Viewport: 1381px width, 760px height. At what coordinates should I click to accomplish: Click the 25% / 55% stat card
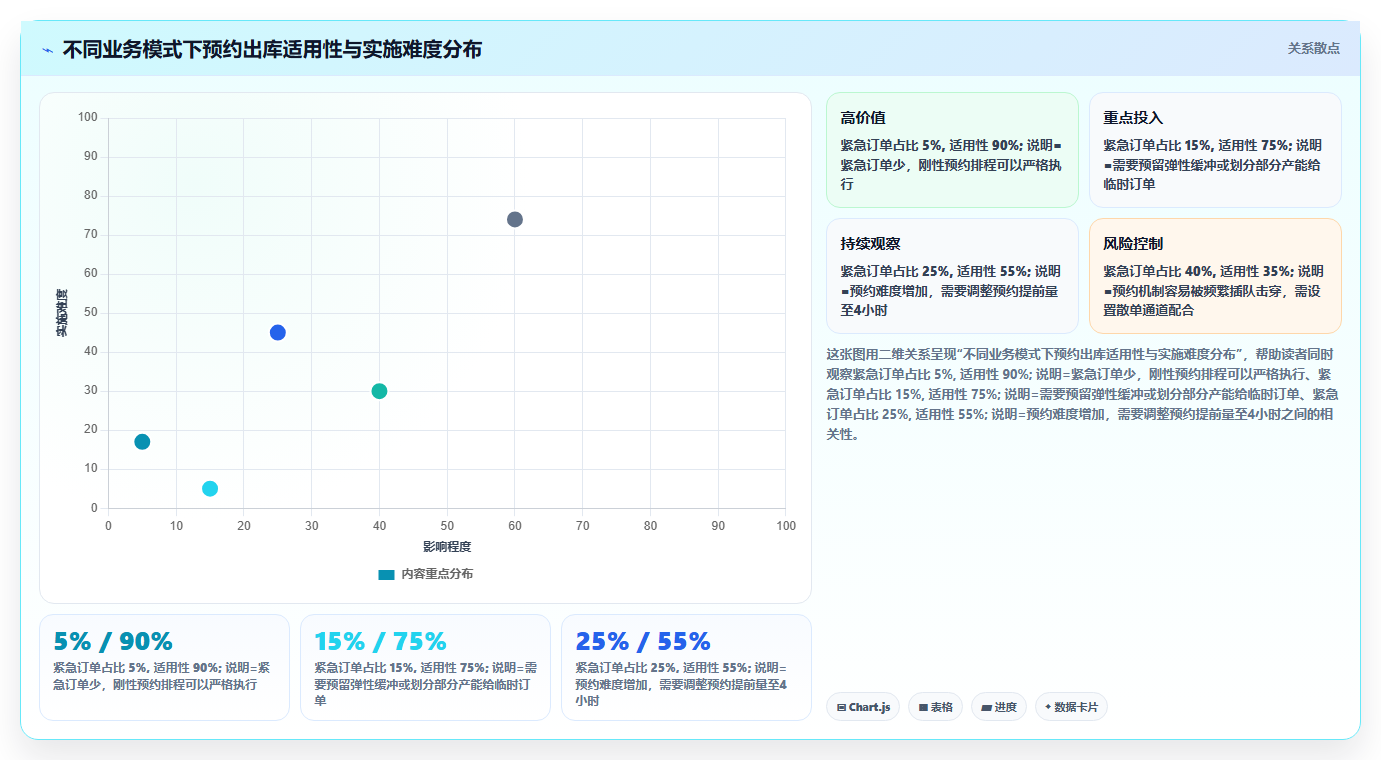tap(686, 667)
